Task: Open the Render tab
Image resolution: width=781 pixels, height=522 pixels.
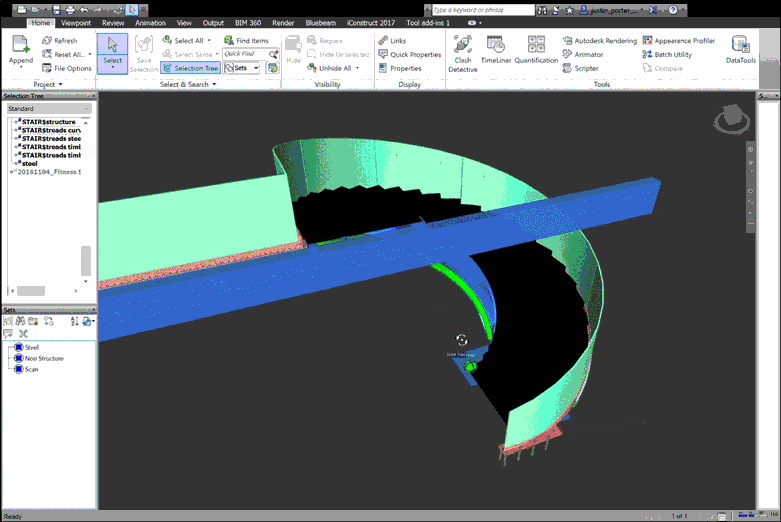Action: 283,23
